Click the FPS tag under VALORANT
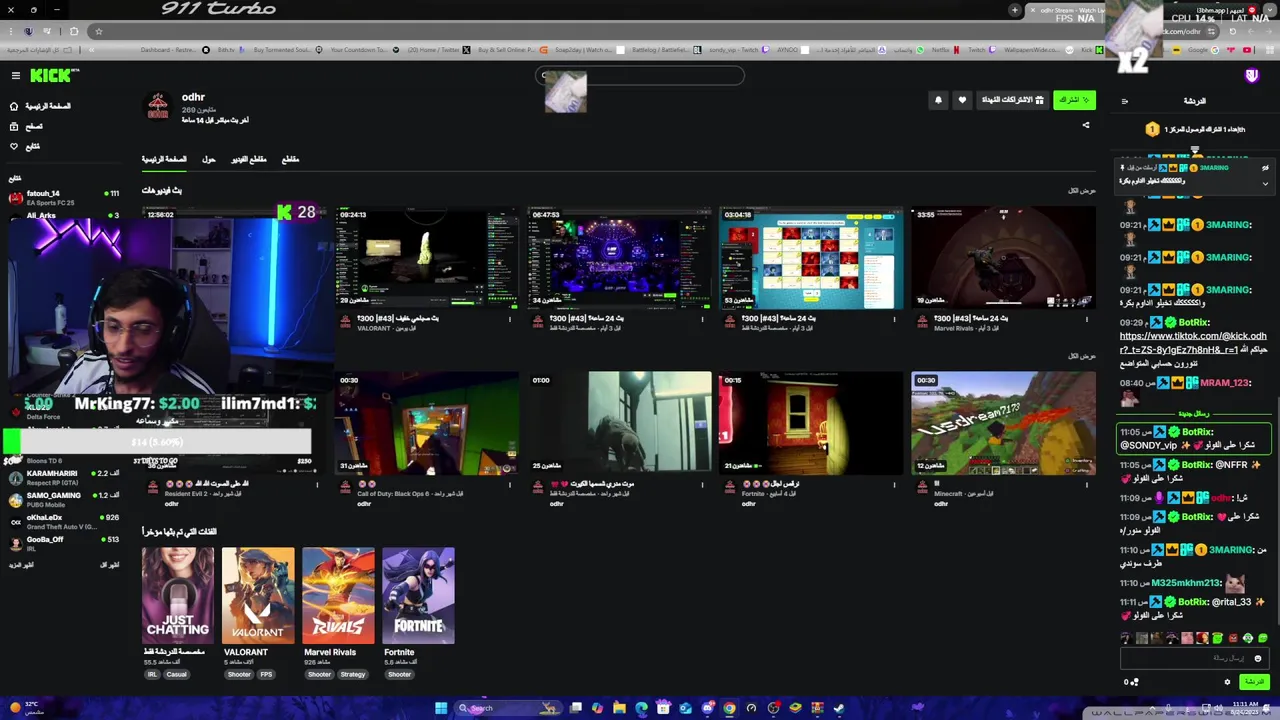 point(266,674)
